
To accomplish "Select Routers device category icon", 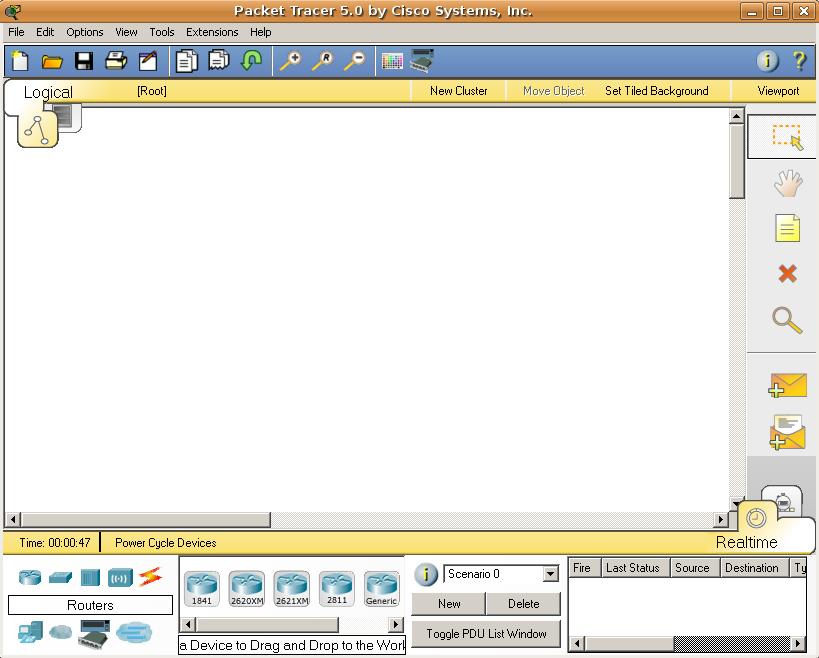I will pyautogui.click(x=30, y=578).
